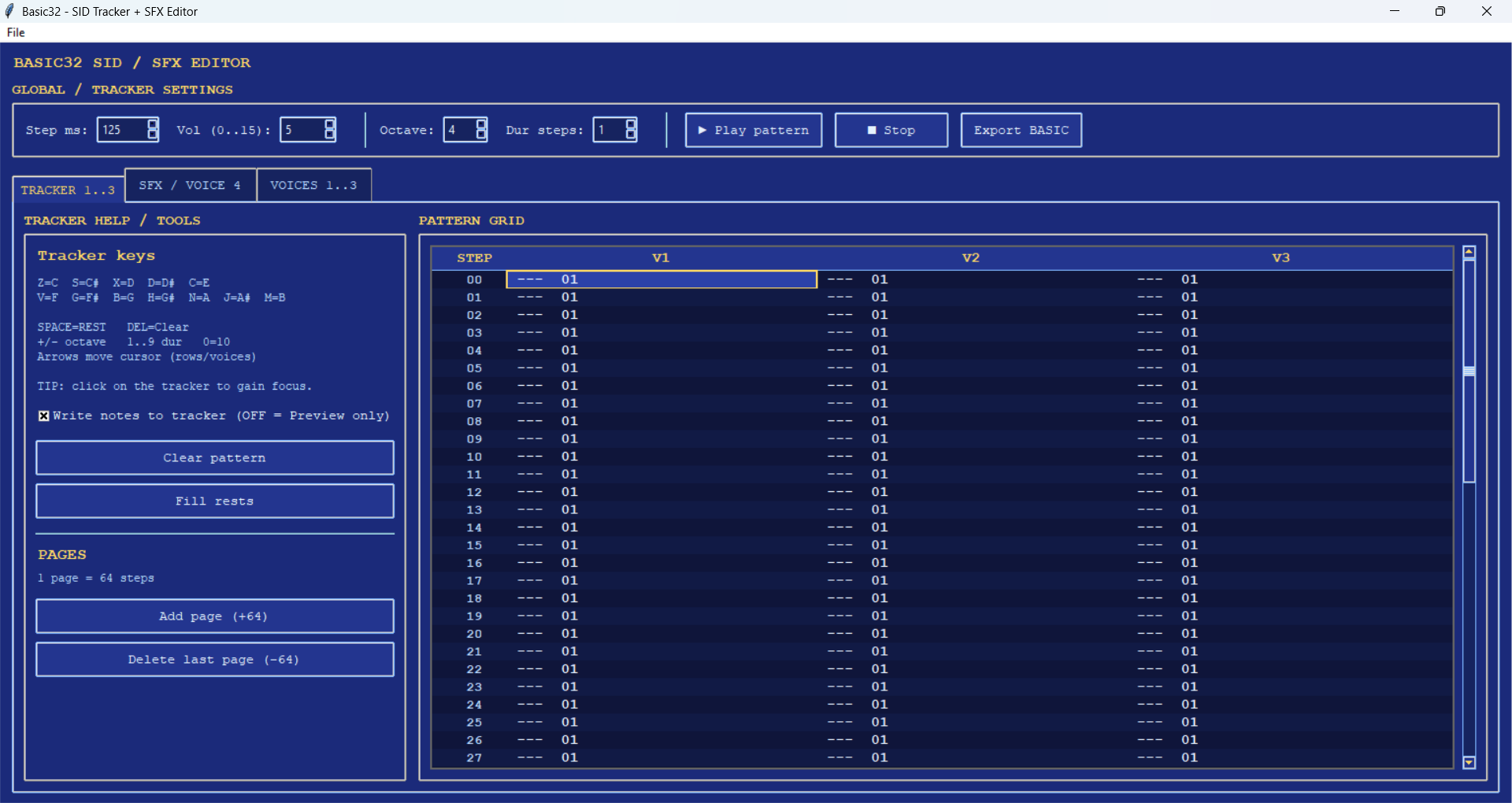Image resolution: width=1512 pixels, height=803 pixels.
Task: Decrease Dur steps with down arrow
Action: [631, 135]
